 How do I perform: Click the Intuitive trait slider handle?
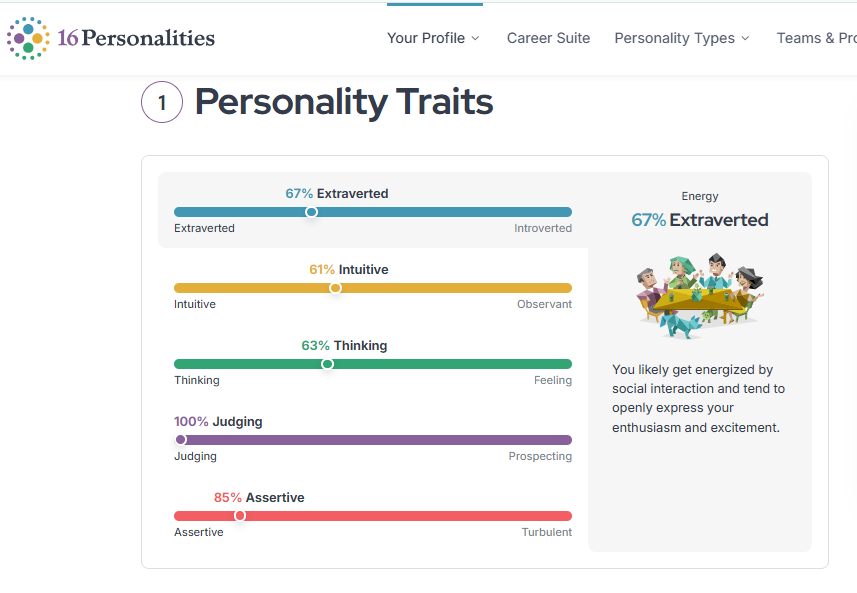(336, 288)
